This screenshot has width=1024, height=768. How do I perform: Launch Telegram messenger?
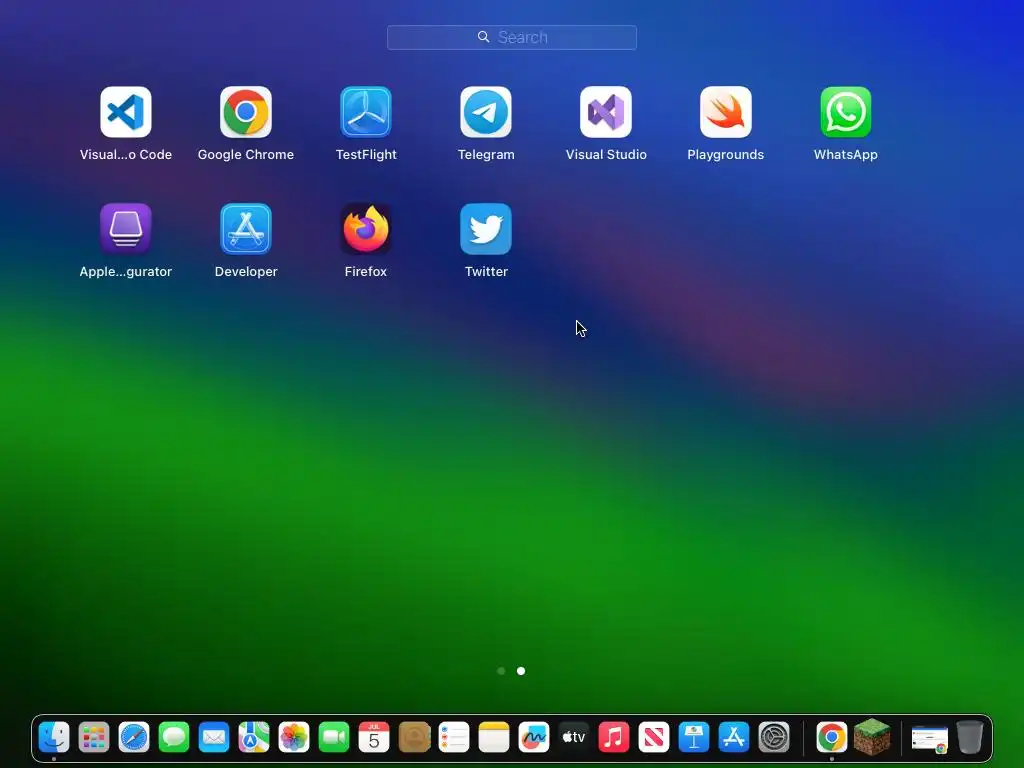coord(486,112)
